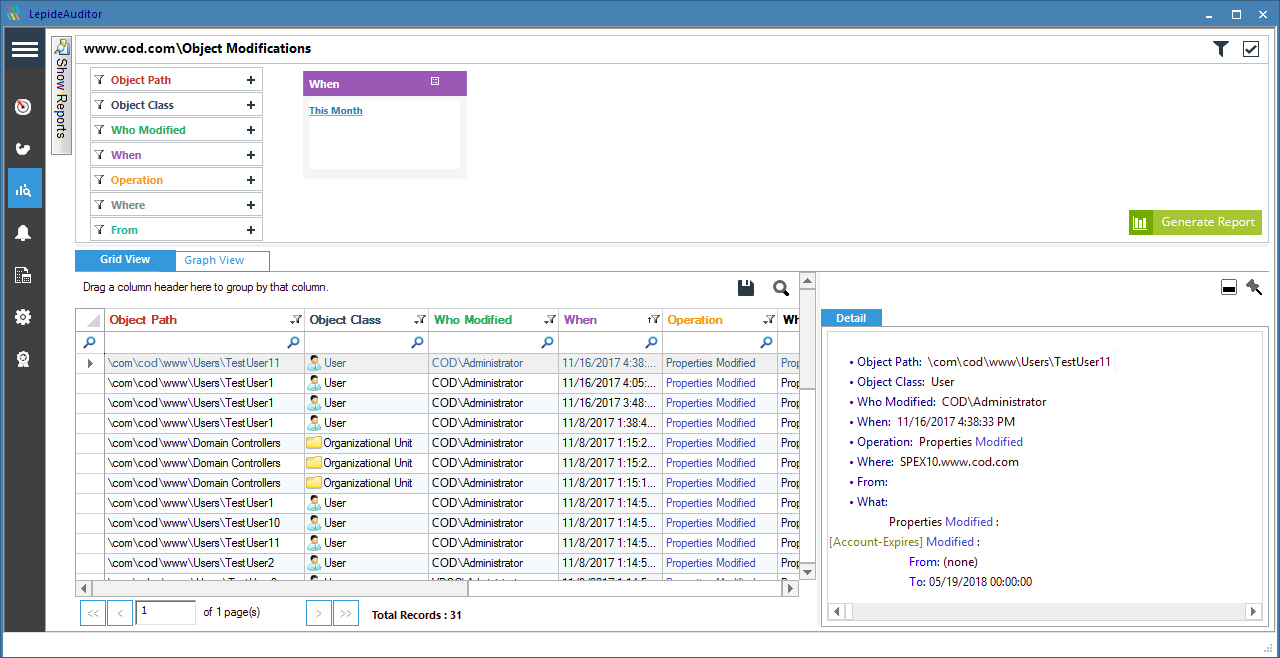Click the [Account-Expires] text in Detail panel
Viewport: 1280px width, 658px height.
click(876, 542)
